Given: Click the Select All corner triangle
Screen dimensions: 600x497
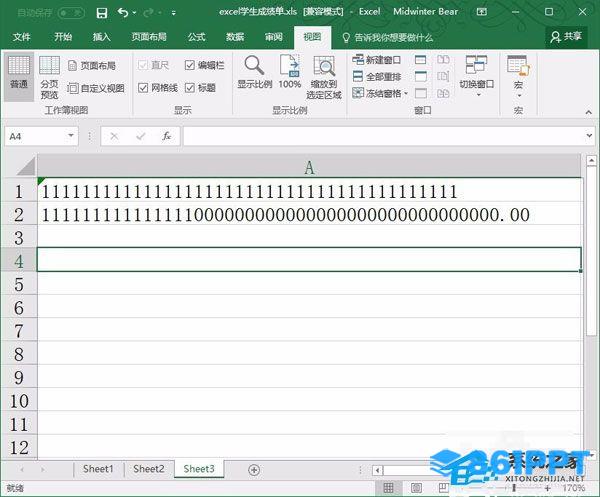Looking at the screenshot, I should tap(26, 167).
